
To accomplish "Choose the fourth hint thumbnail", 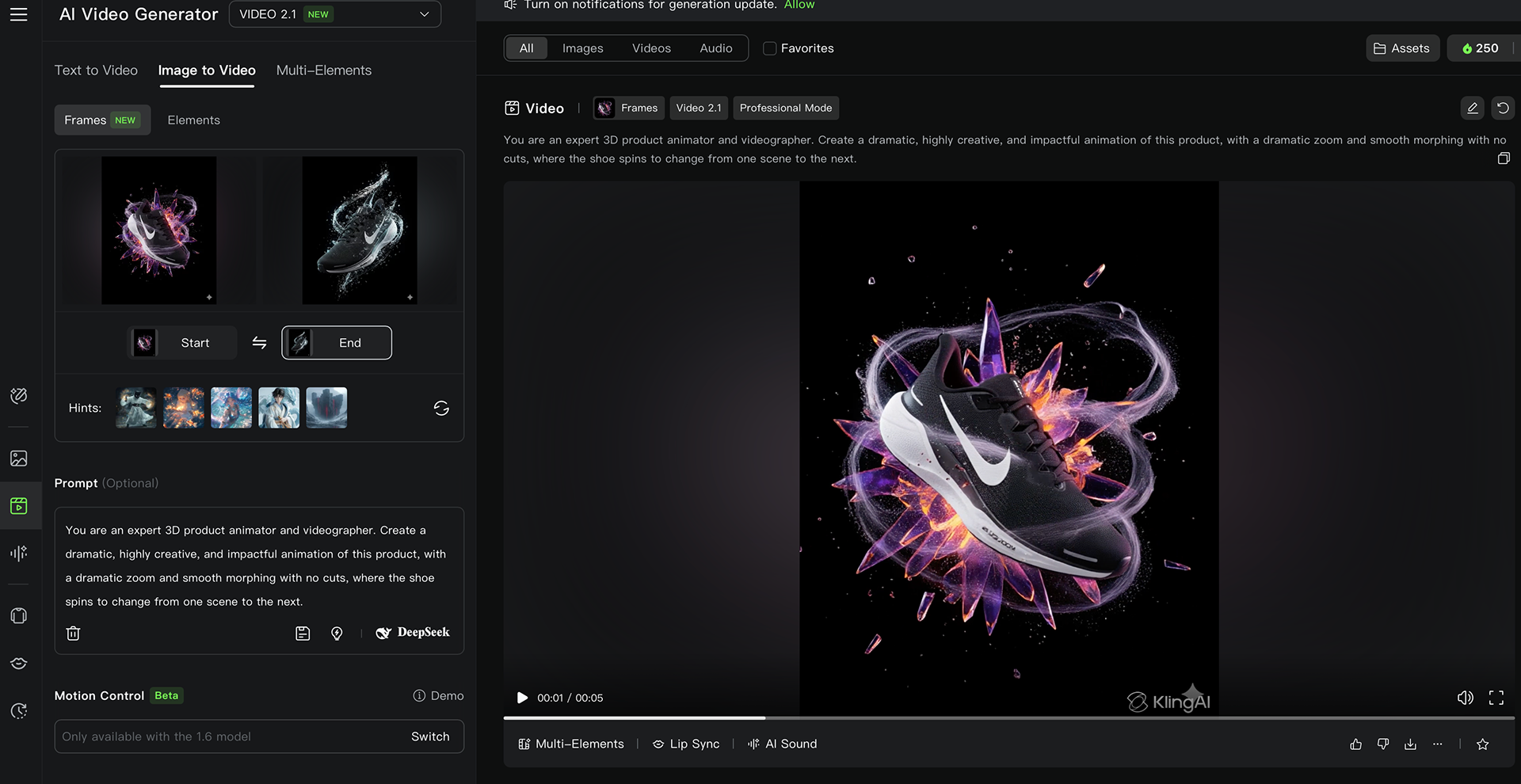I will (x=279, y=408).
